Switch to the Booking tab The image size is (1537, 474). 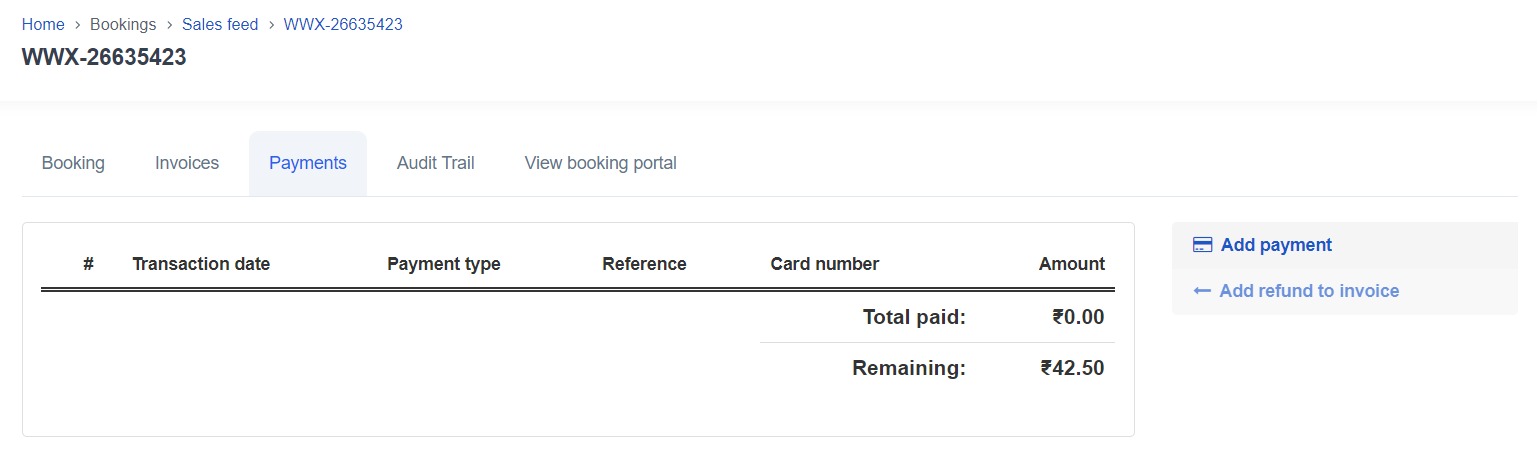73,163
